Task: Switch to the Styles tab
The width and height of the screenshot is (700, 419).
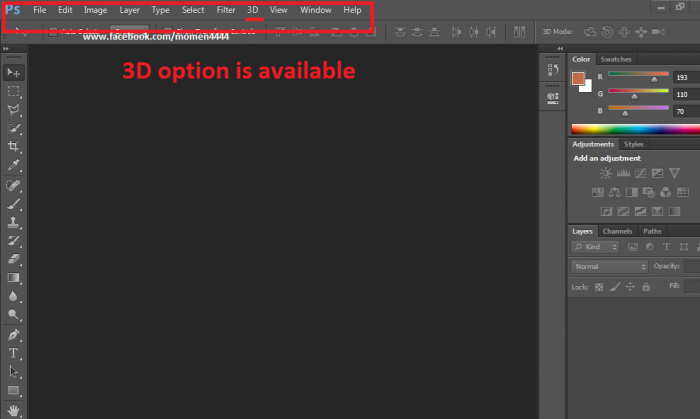Action: point(633,144)
